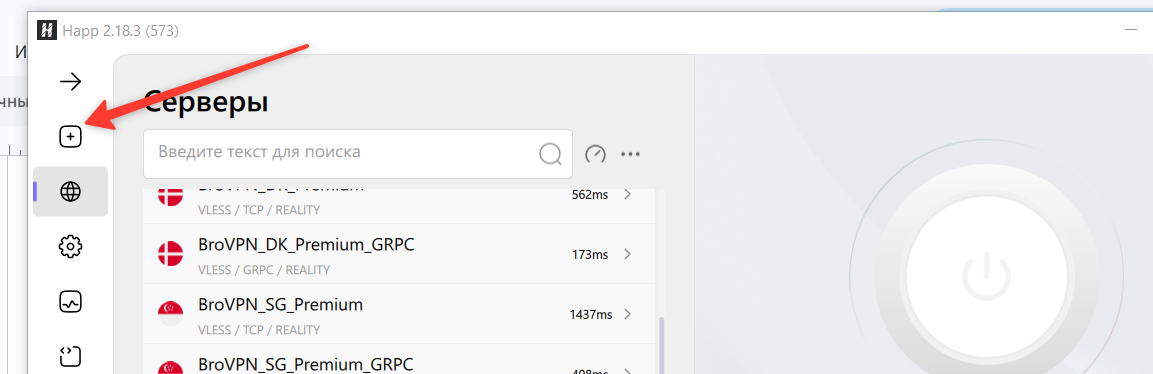Expand details chevron for BroVPN_DK_Premium_GRPC
1153x374 pixels.
click(x=627, y=254)
